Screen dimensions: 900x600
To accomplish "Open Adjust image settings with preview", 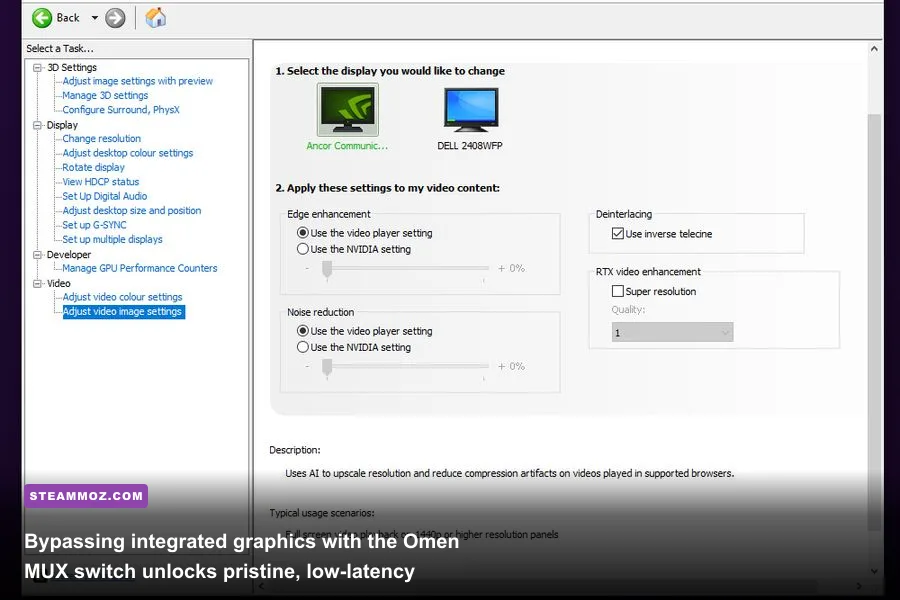I will (x=137, y=82).
